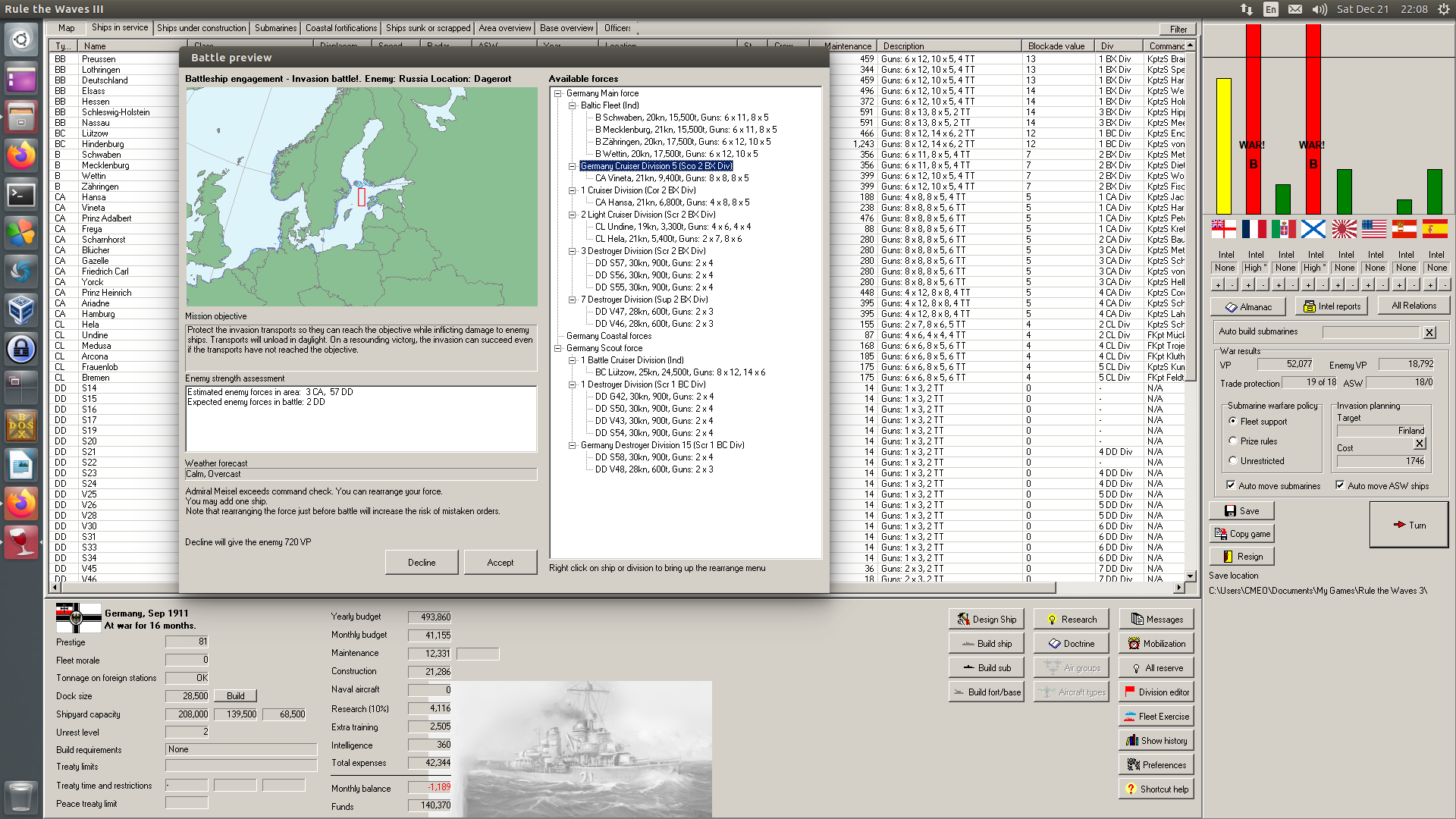Click the Filter button
The image size is (1456, 819).
pos(1178,30)
